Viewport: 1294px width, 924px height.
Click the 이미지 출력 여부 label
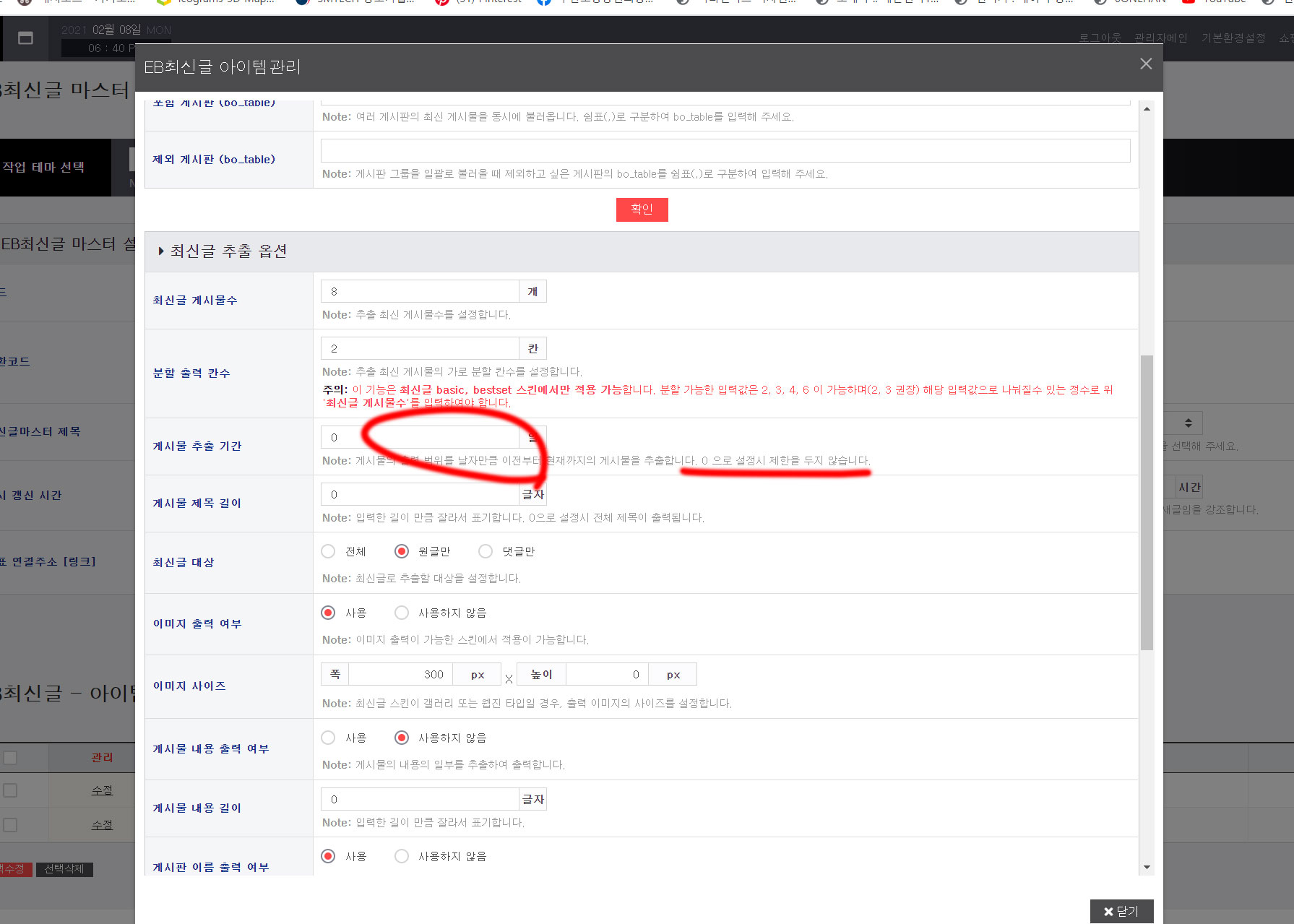[197, 624]
